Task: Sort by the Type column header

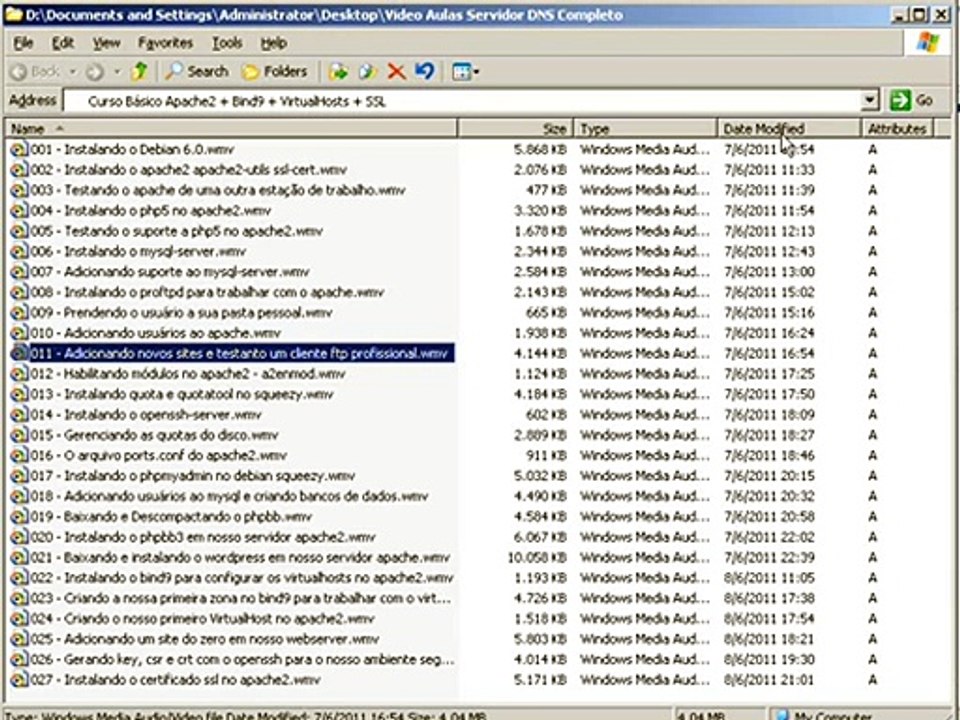Action: [x=645, y=129]
